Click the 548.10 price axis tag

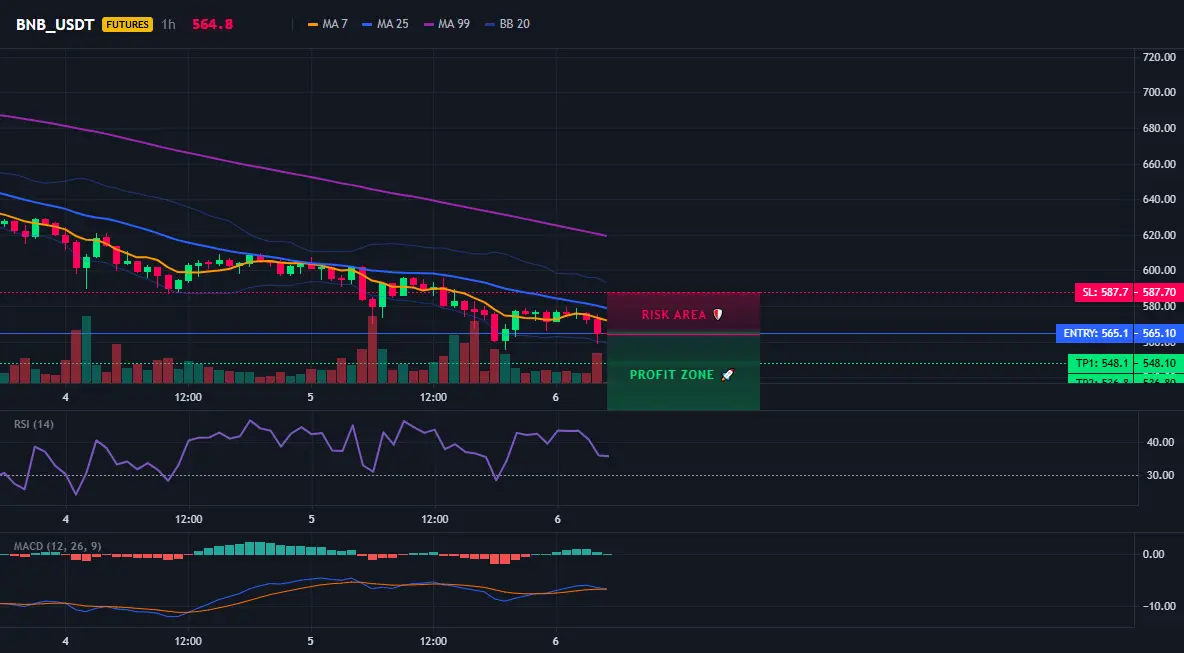tap(1159, 363)
